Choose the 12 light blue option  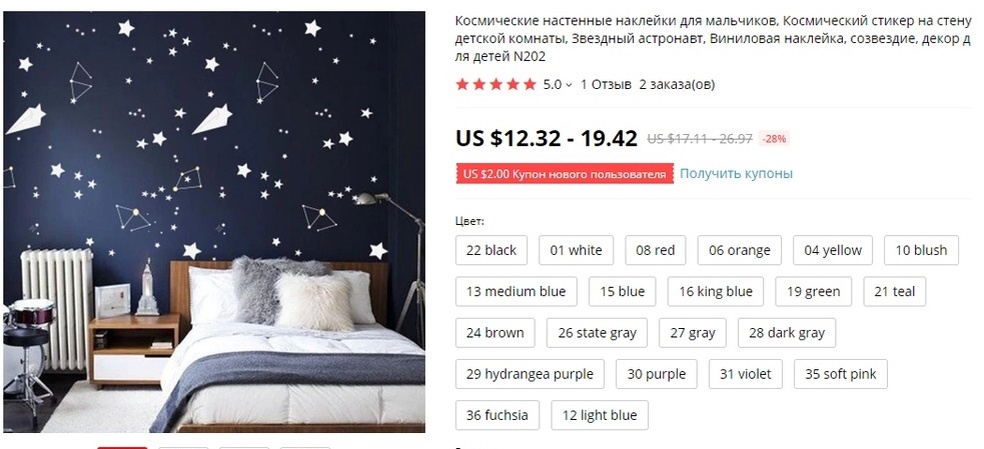(599, 415)
